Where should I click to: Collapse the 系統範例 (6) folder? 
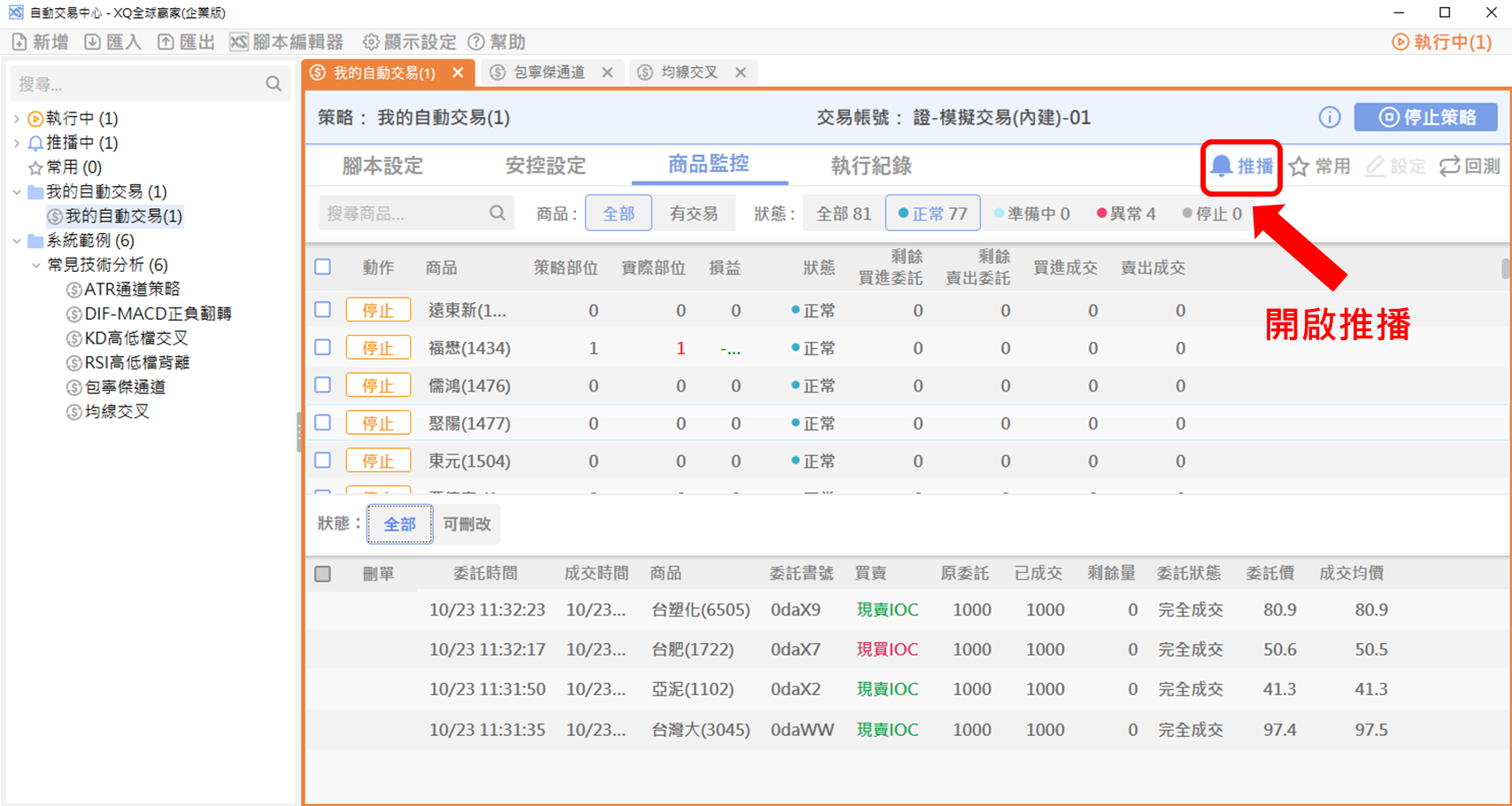17,241
